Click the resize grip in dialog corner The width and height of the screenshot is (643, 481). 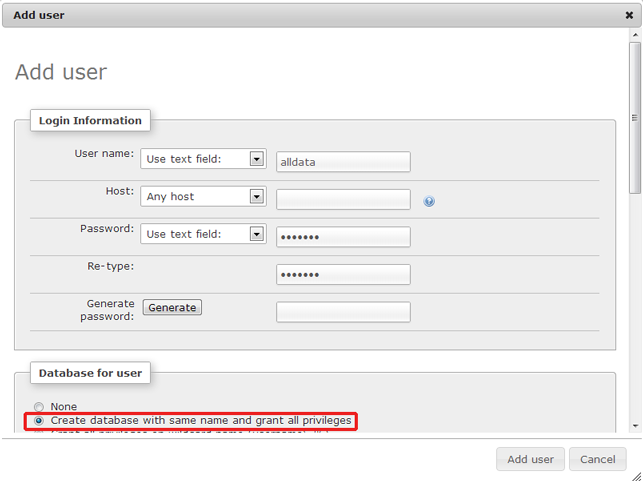click(636, 475)
